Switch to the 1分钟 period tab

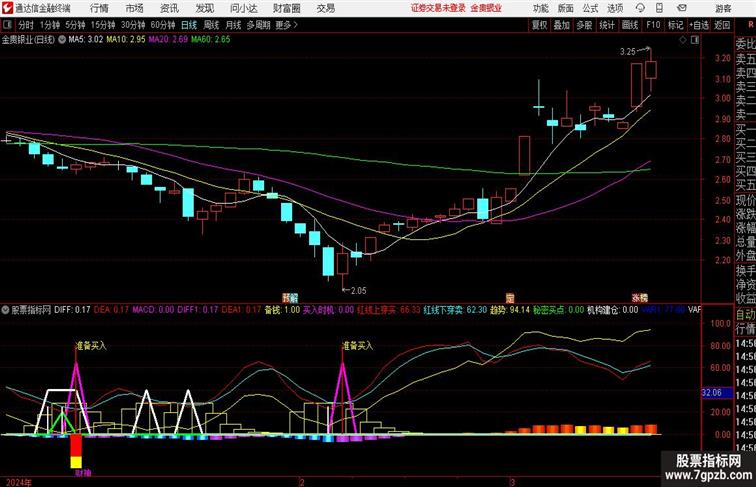click(50, 25)
